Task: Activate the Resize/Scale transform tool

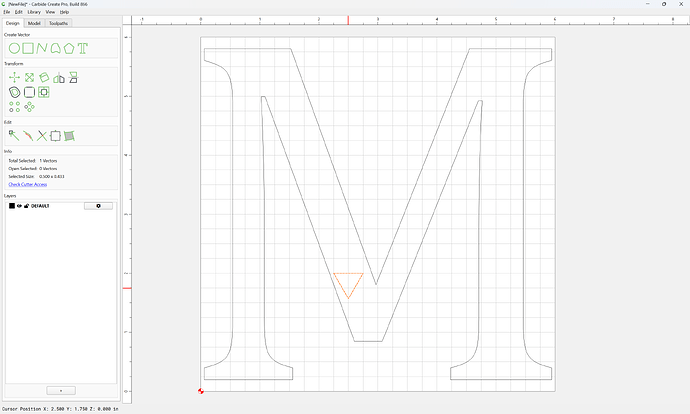Action: [x=29, y=78]
